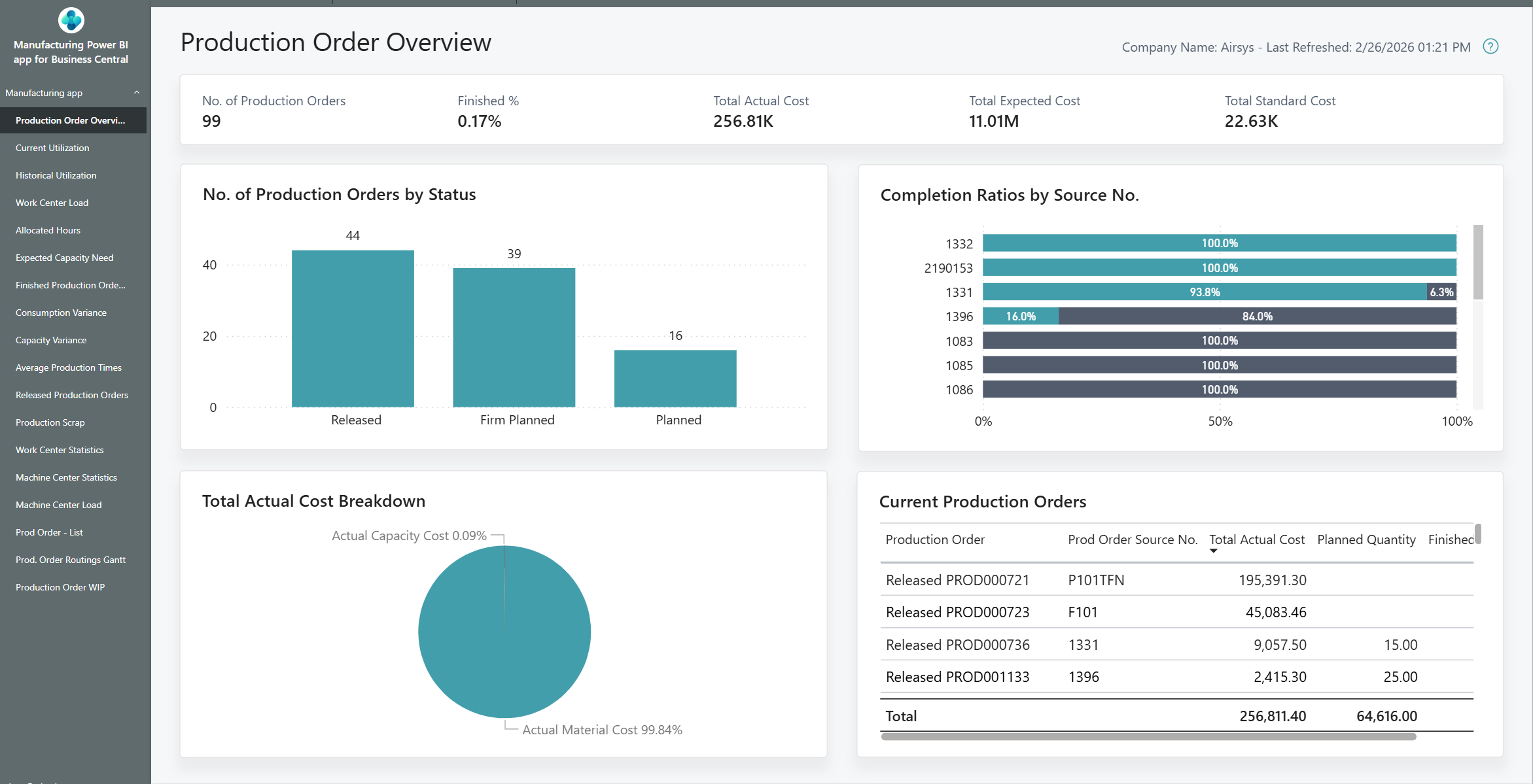View the Allocated Hours page

[x=47, y=230]
